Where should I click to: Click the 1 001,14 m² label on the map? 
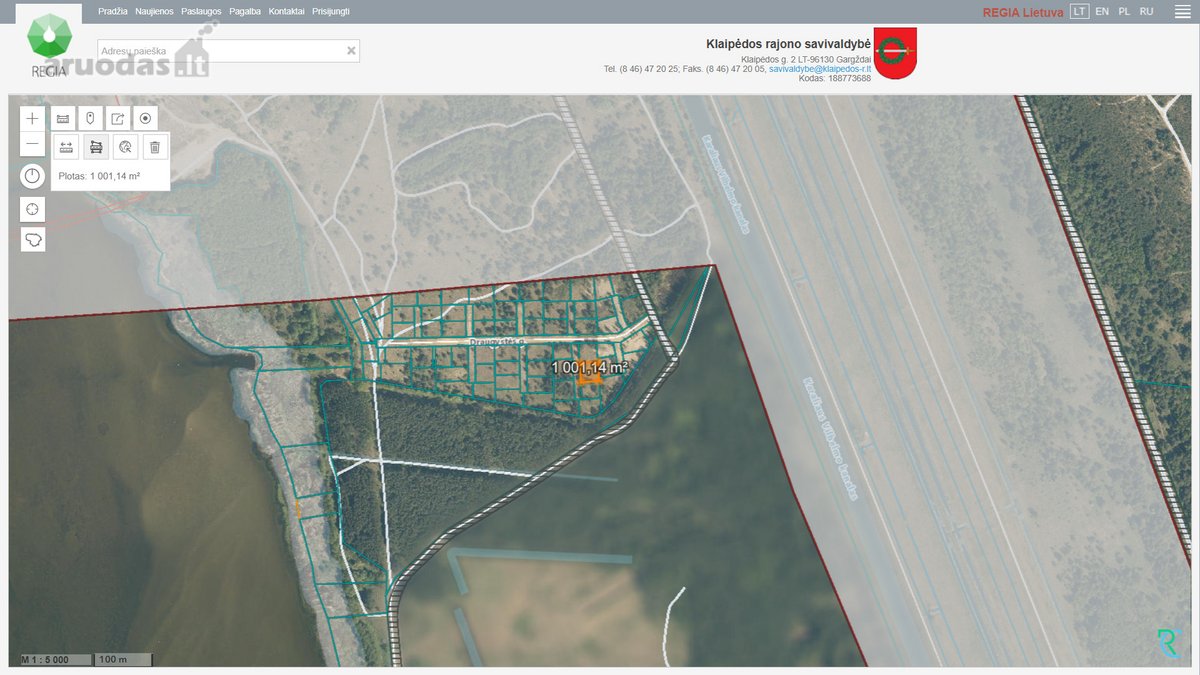point(590,367)
